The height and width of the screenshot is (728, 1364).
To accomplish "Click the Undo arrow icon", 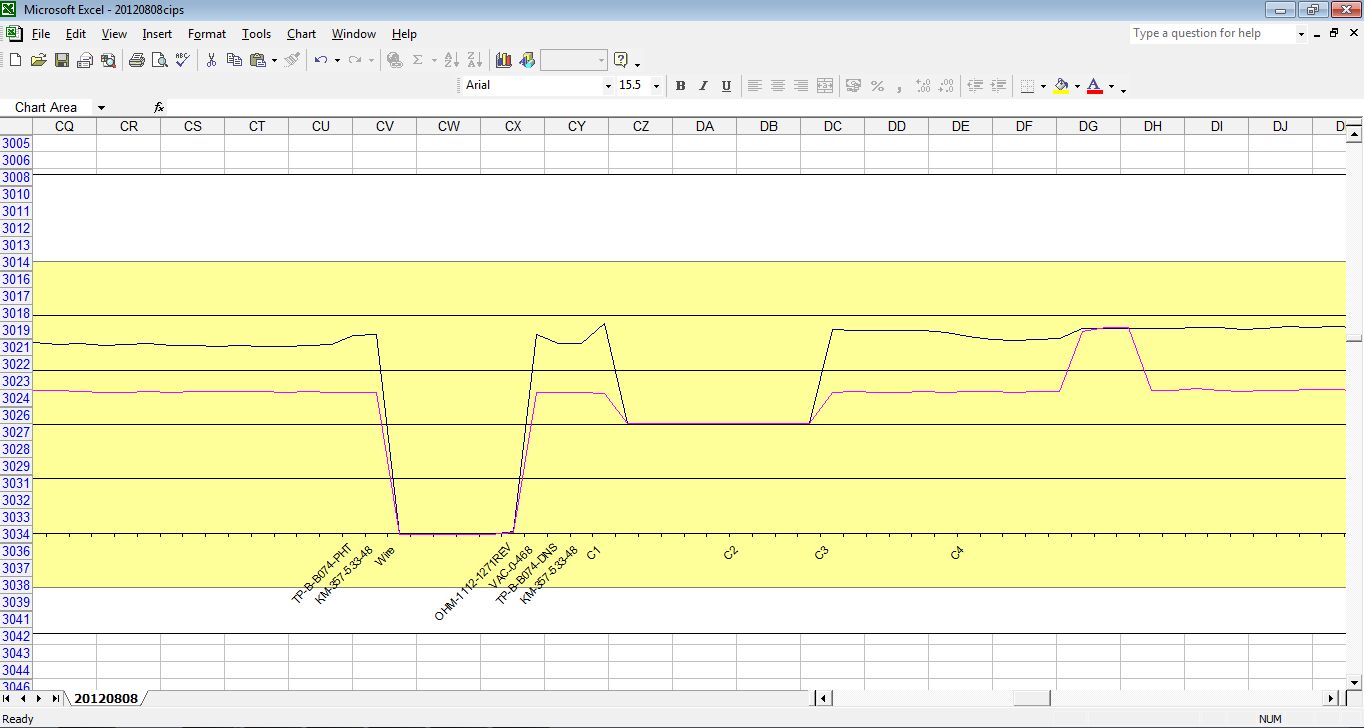I will (x=320, y=60).
